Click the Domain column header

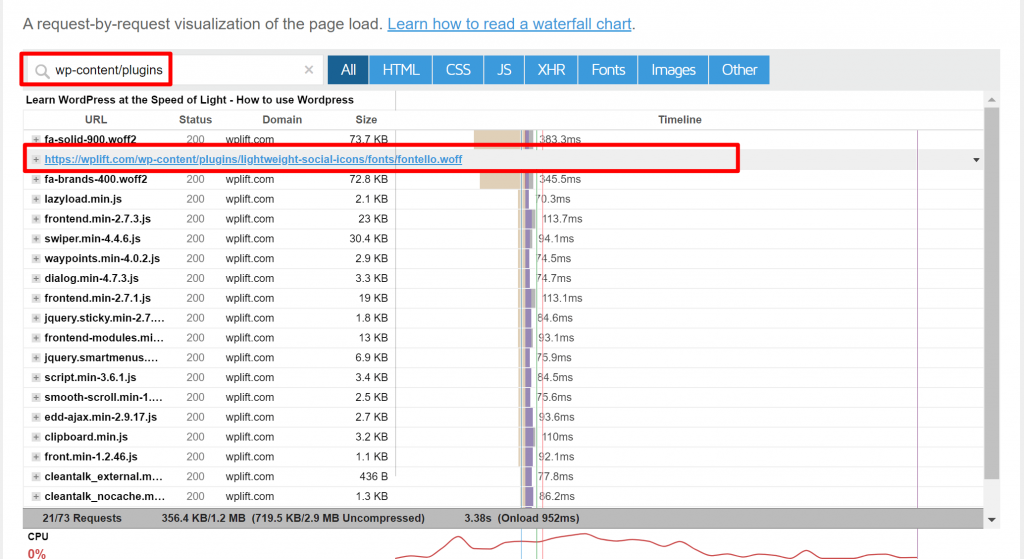click(x=282, y=120)
